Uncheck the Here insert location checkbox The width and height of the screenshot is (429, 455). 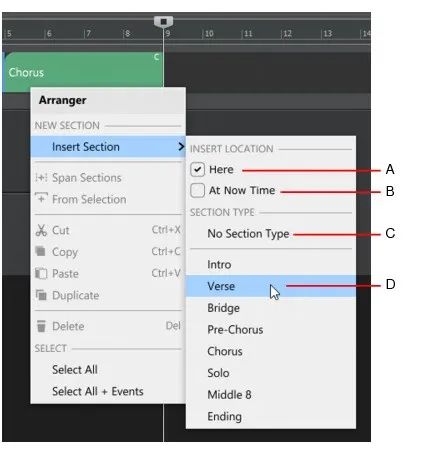(x=197, y=169)
